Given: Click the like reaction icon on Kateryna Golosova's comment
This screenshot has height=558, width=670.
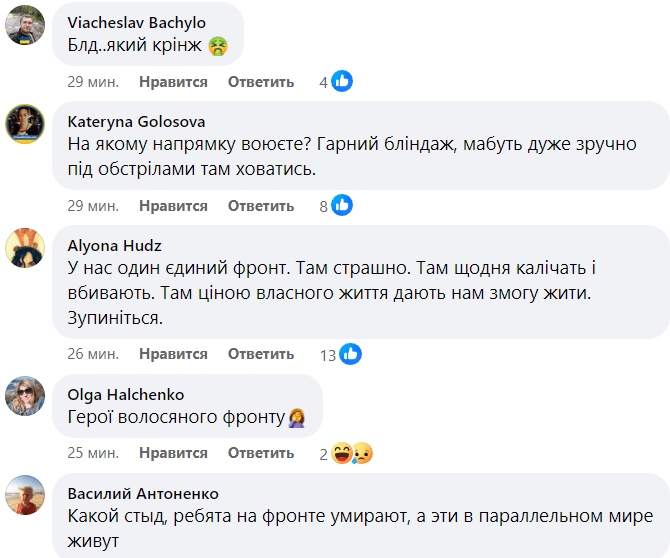Looking at the screenshot, I should (342, 206).
